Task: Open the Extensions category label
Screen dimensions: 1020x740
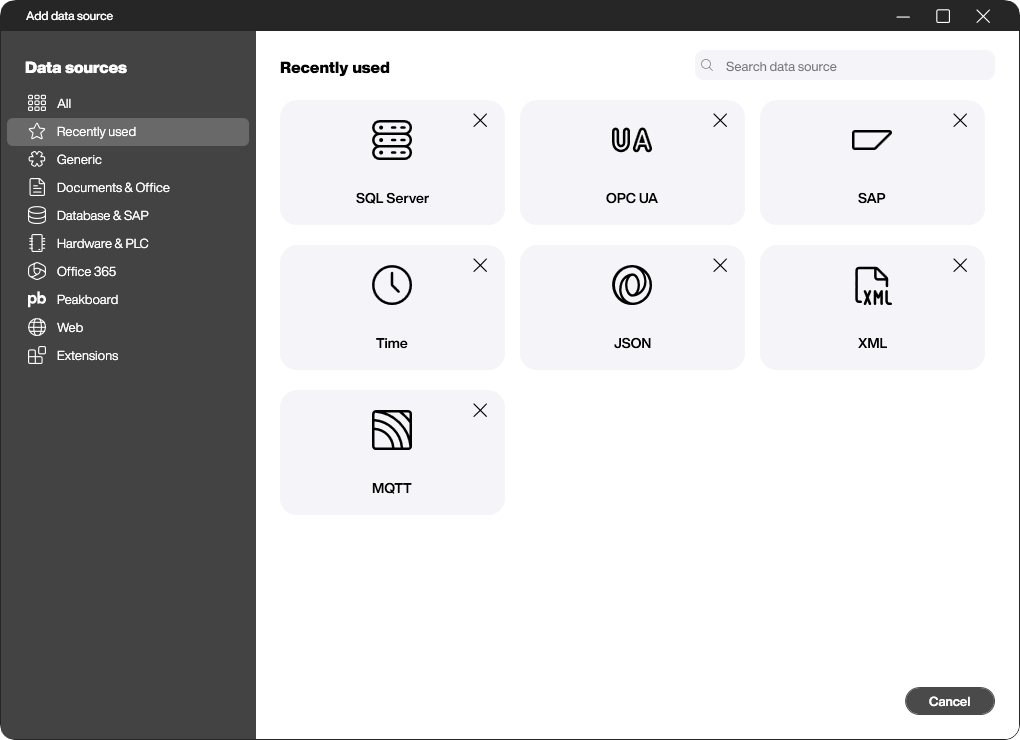Action: click(87, 355)
